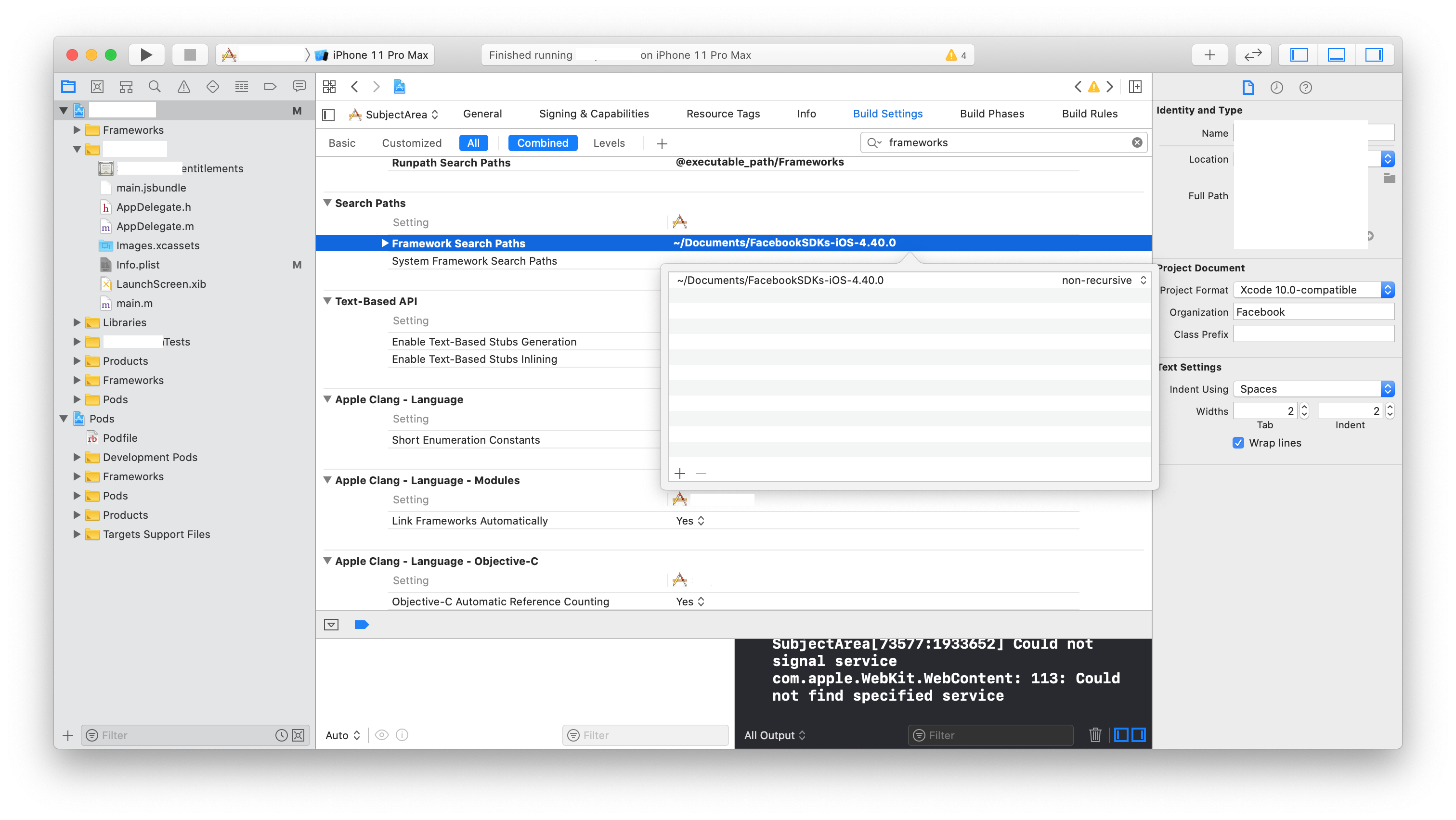Open the issue navigator warning icon
1456x820 pixels.
184,87
